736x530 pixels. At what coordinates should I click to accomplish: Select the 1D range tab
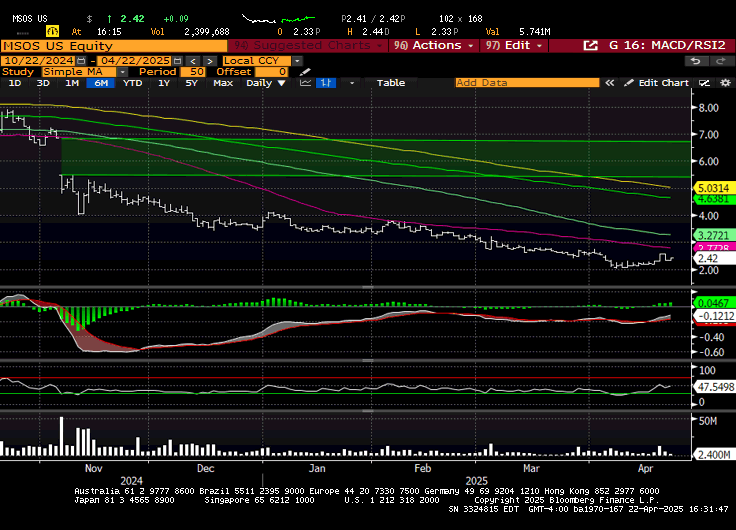point(15,83)
